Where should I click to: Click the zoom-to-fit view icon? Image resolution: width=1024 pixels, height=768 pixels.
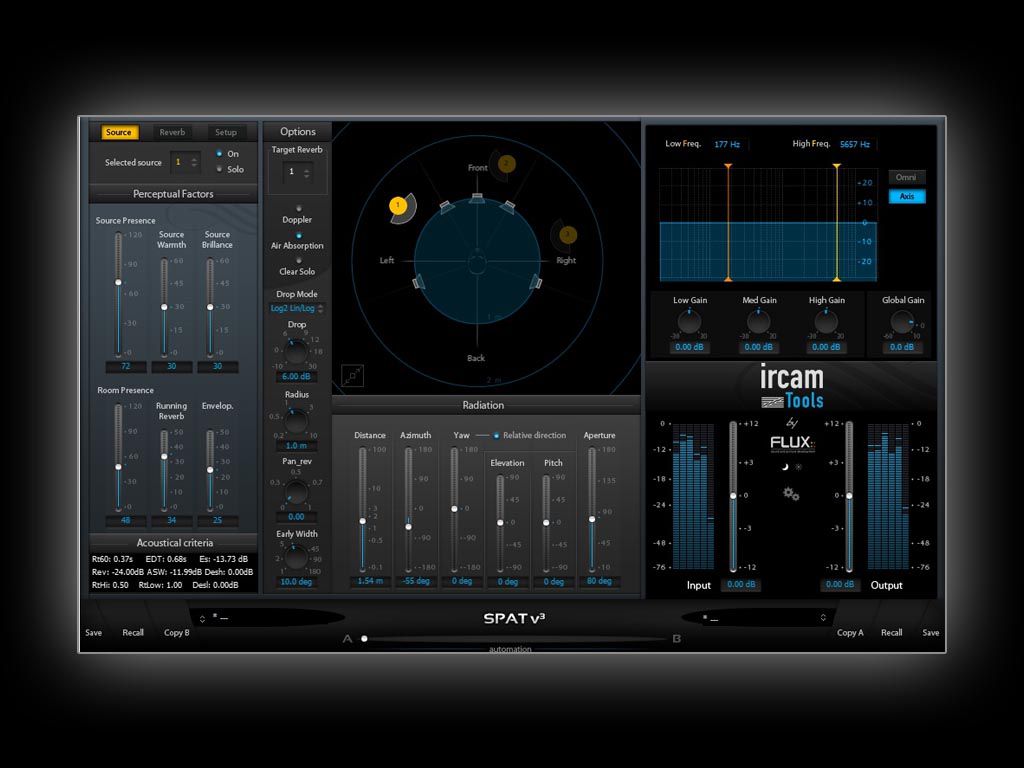pyautogui.click(x=353, y=376)
